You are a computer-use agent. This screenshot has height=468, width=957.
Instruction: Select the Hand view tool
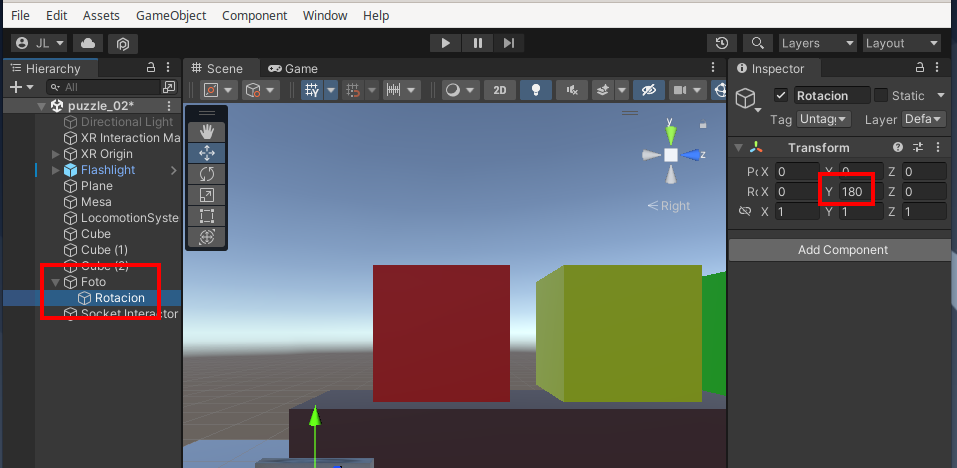pos(207,131)
